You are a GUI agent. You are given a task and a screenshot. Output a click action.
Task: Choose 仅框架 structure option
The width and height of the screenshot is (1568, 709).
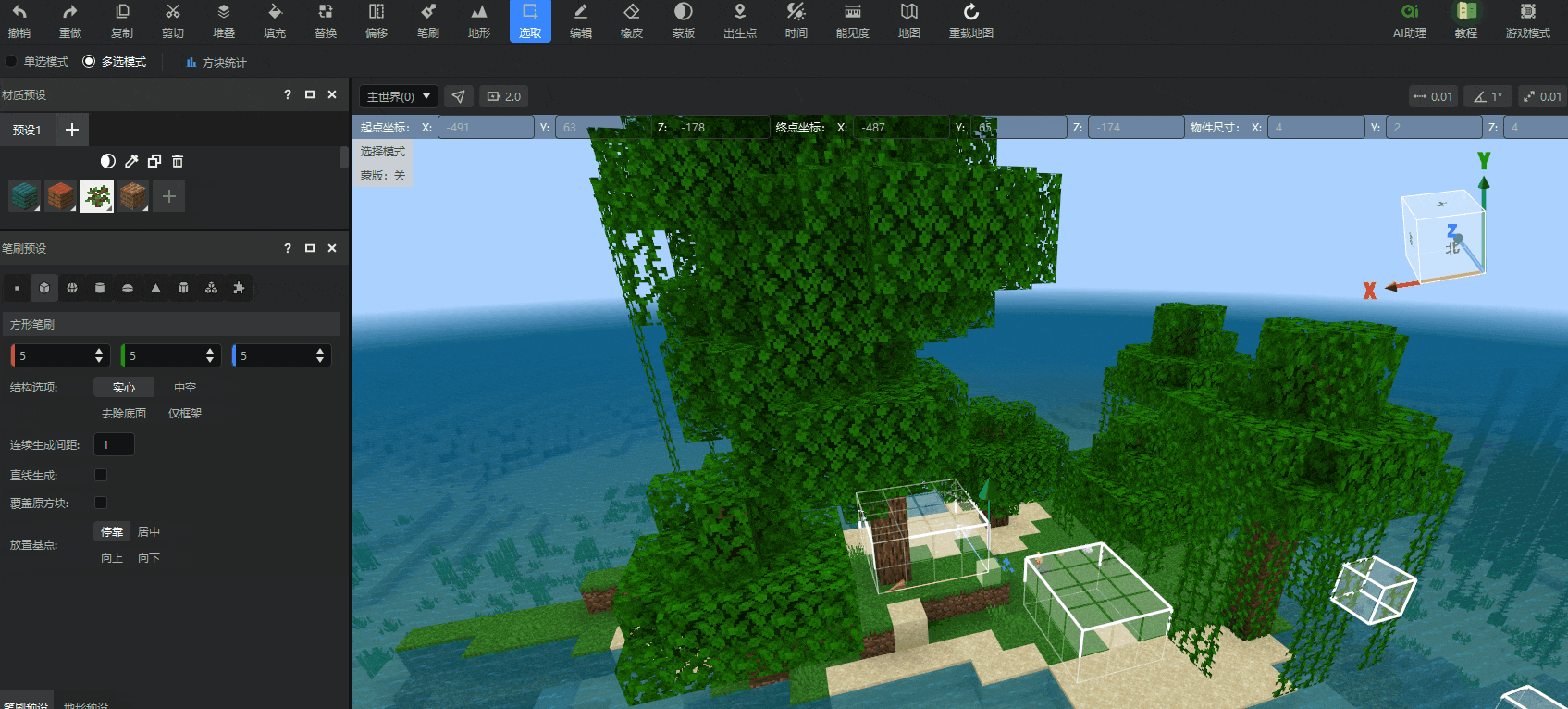[x=185, y=413]
